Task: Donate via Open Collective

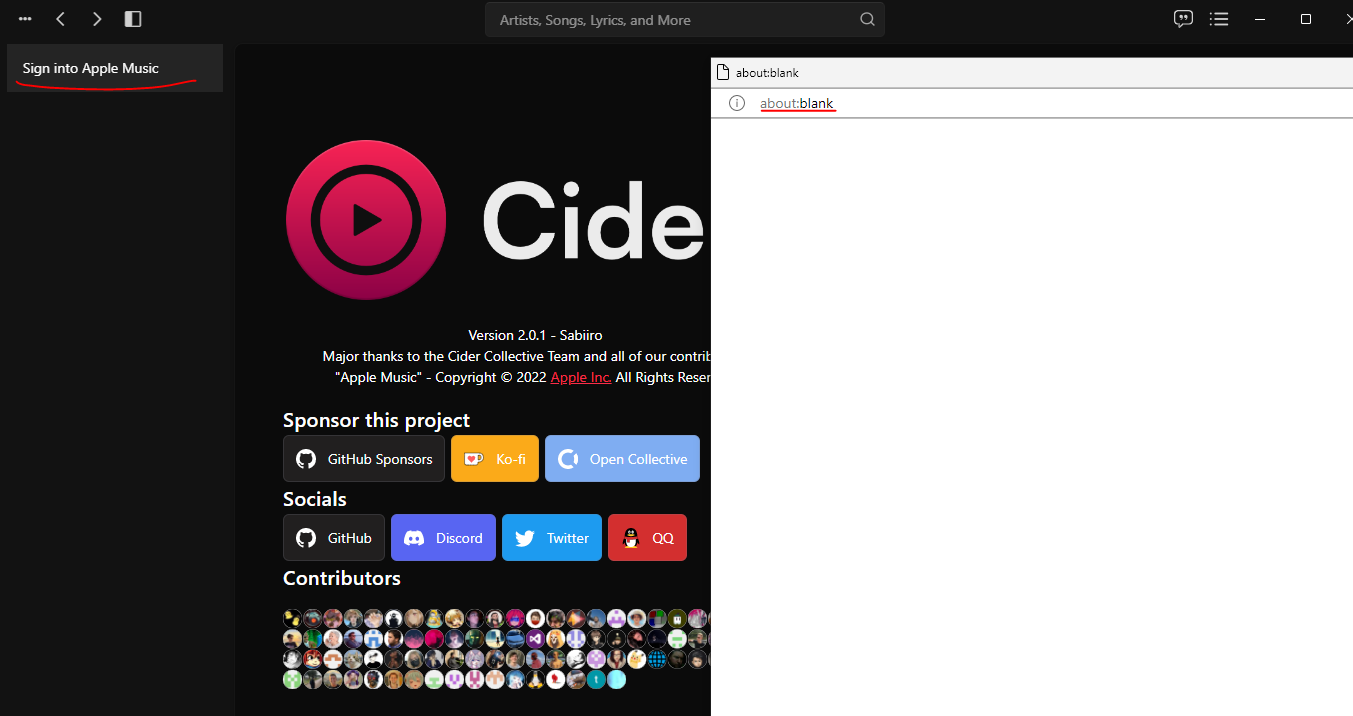Action: click(x=622, y=458)
